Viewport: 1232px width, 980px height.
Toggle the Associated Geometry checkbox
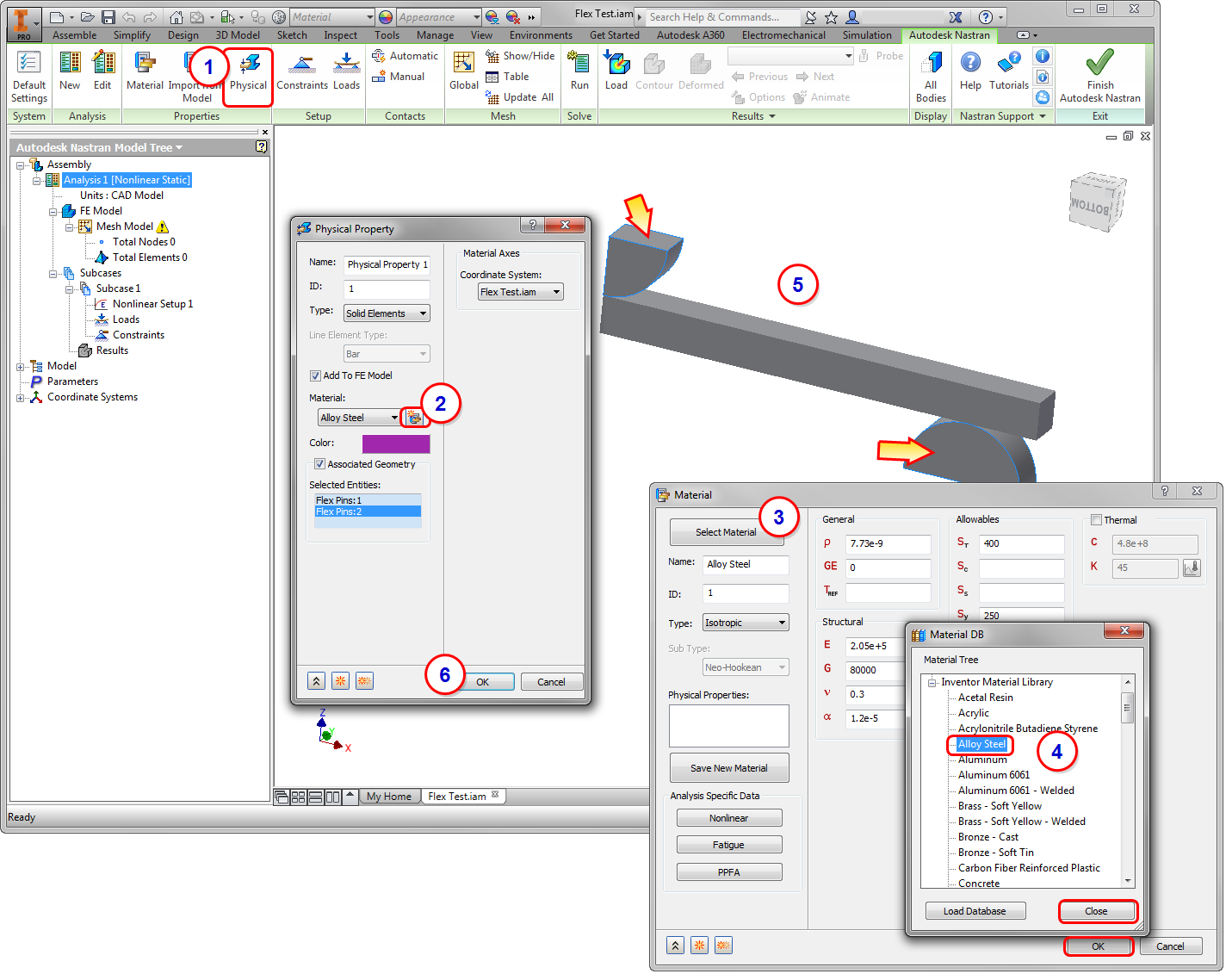319,464
